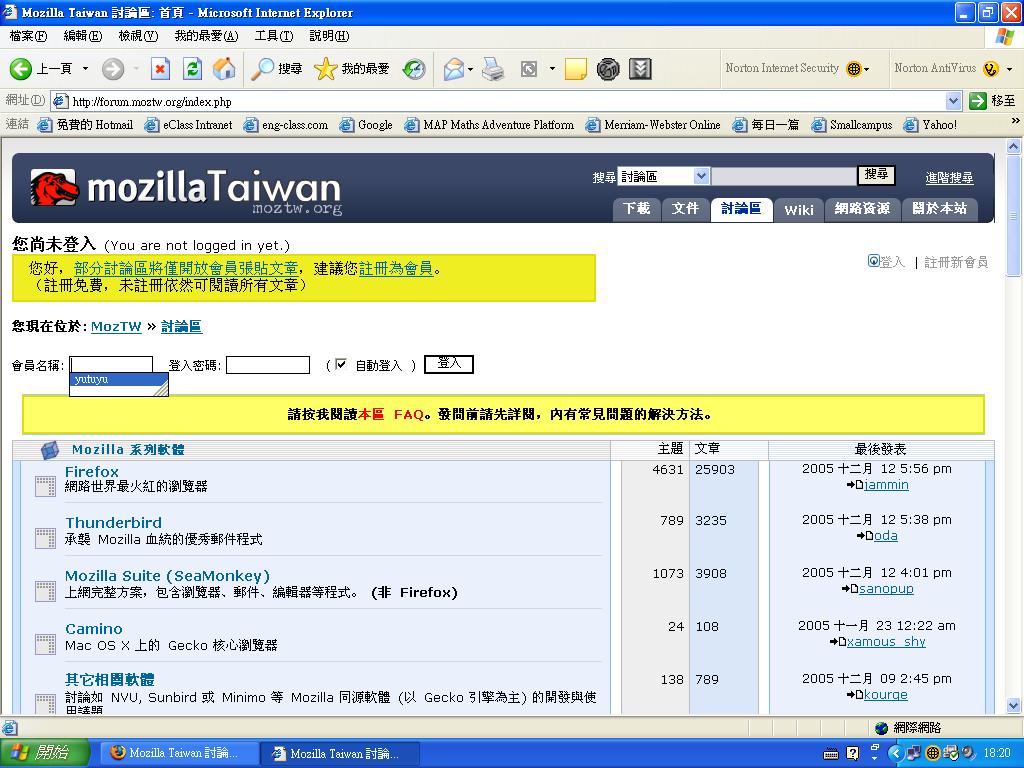The height and width of the screenshot is (768, 1024).
Task: Open the 進階搜尋 advanced search link
Action: click(x=949, y=178)
